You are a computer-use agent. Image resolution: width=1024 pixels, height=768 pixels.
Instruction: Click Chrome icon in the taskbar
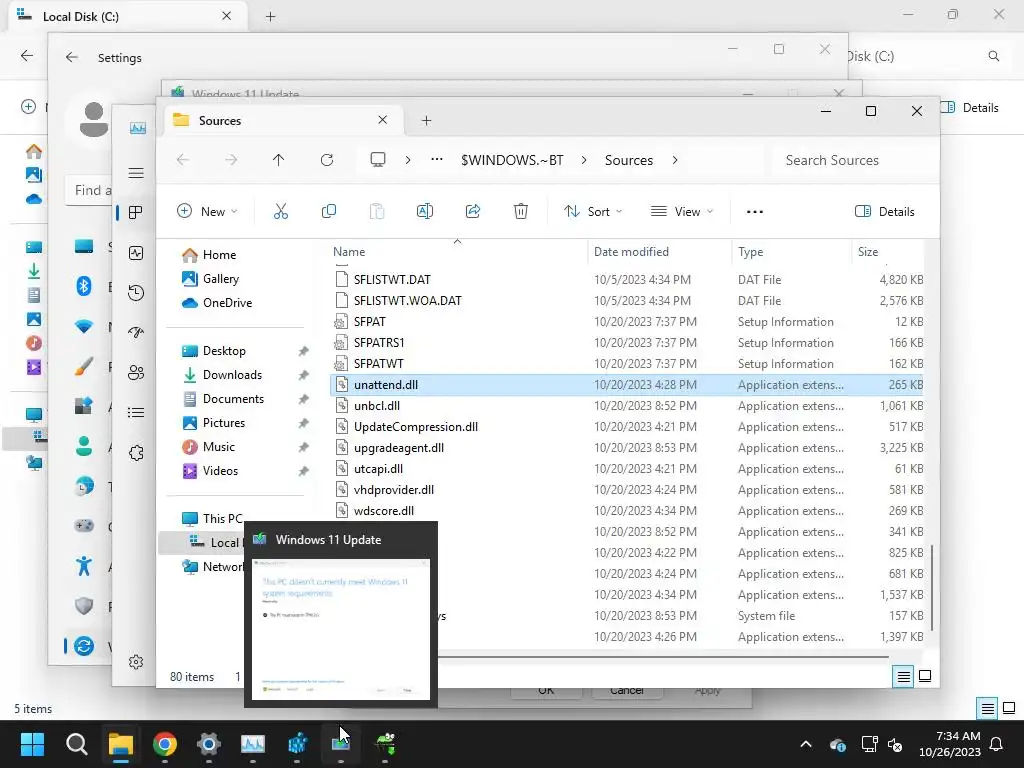[x=165, y=744]
